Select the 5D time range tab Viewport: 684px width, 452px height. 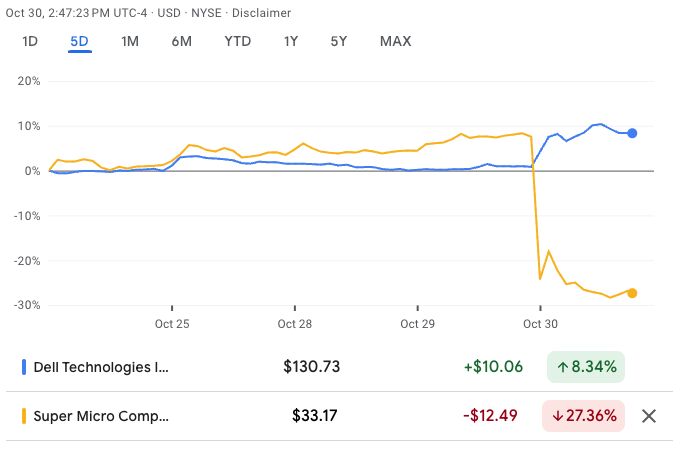pos(79,41)
